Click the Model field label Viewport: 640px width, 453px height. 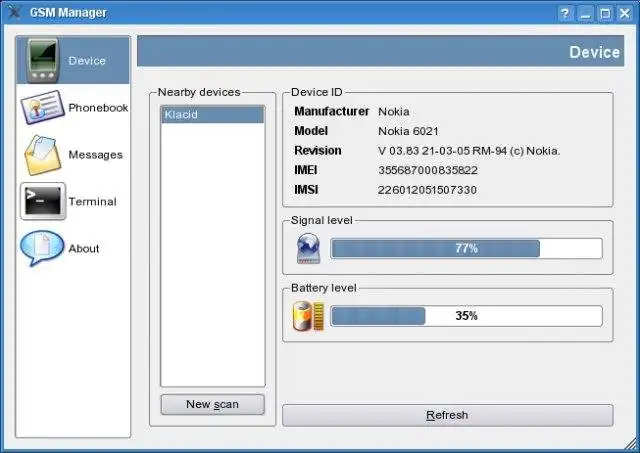coord(311,131)
